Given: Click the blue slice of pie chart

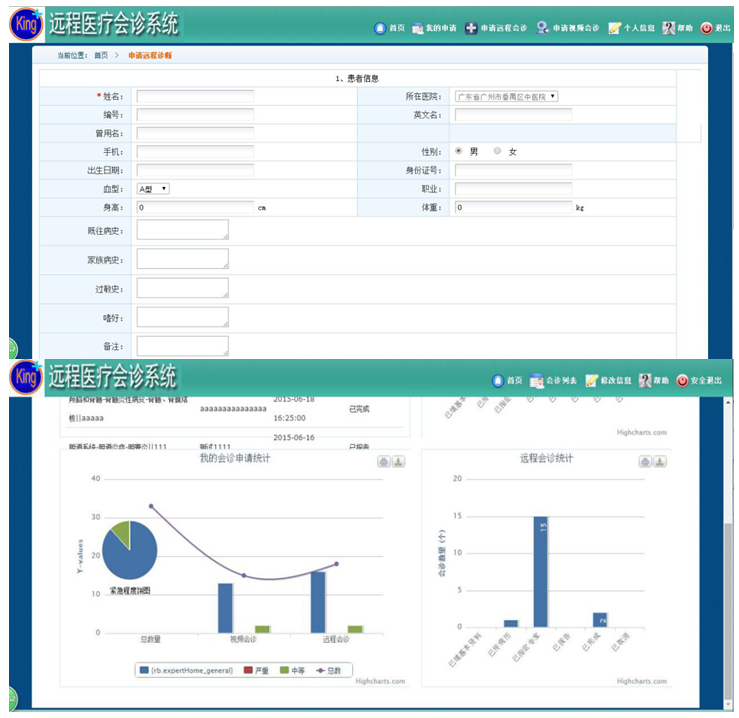Looking at the screenshot, I should click(129, 562).
